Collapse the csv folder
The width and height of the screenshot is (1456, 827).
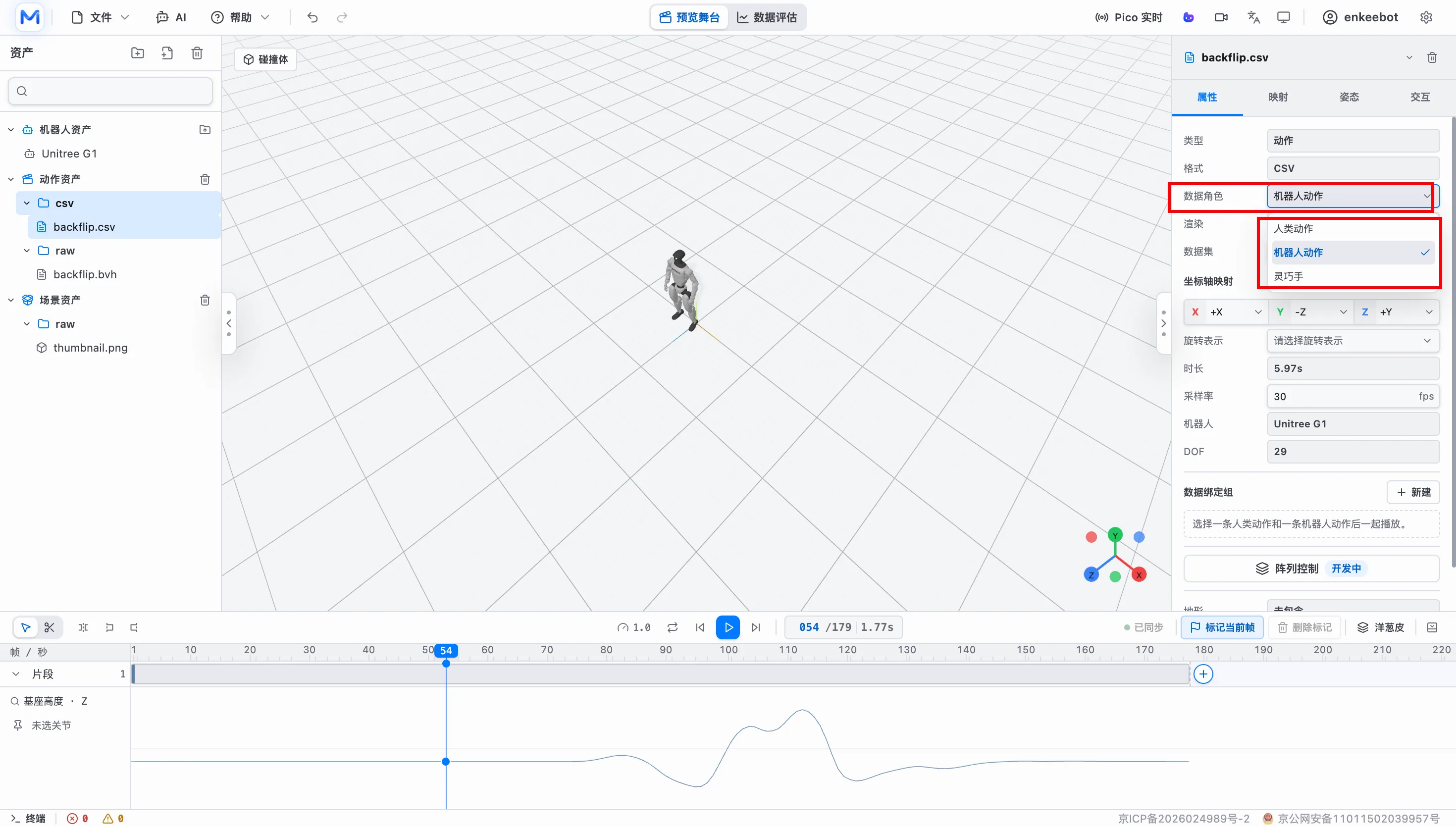tap(27, 203)
